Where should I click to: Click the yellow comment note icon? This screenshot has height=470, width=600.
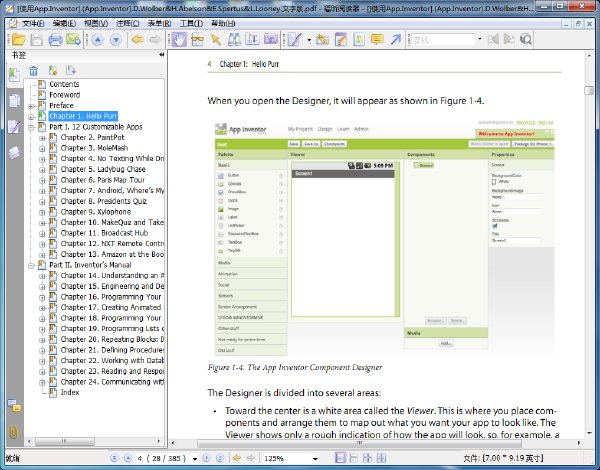pos(377,39)
